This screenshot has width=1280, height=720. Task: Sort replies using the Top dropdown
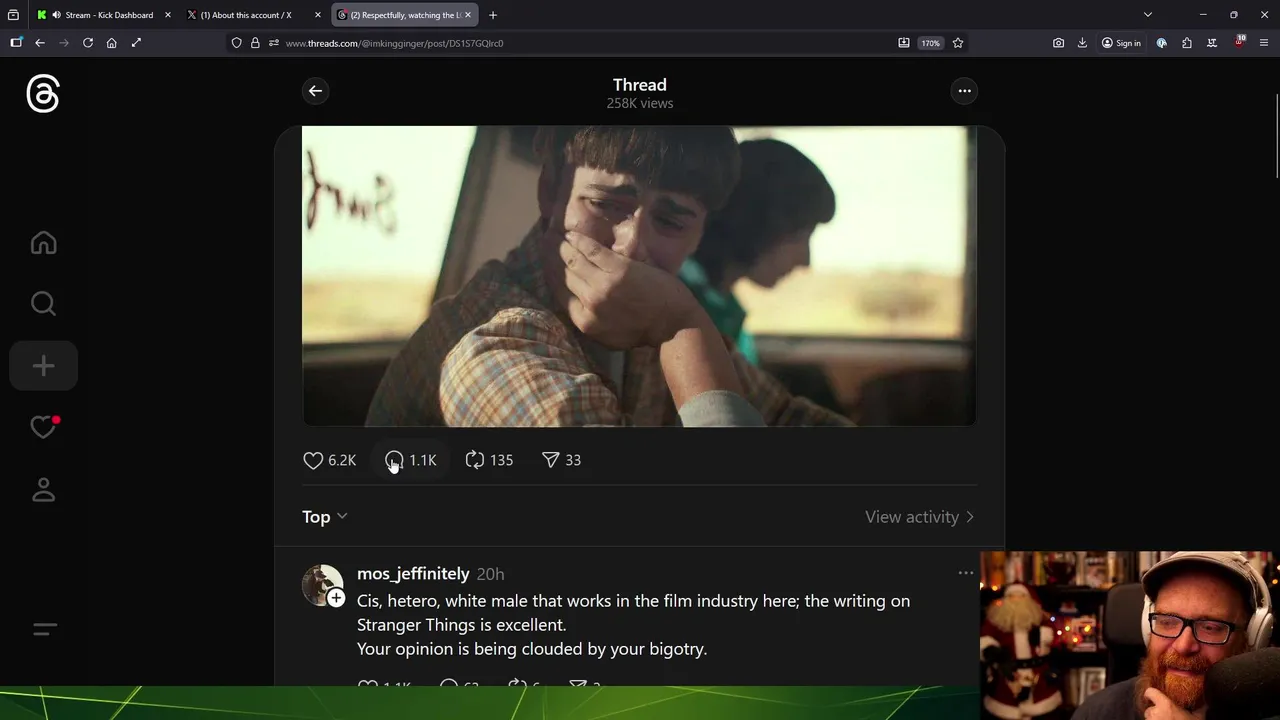[325, 517]
